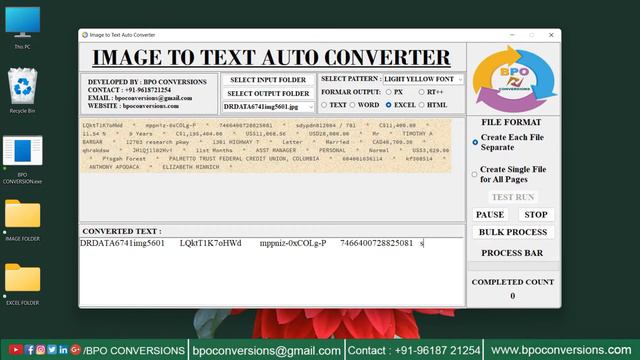640x360 pixels.
Task: Click the Facebook icon in bottom banner
Action: (x=29, y=350)
